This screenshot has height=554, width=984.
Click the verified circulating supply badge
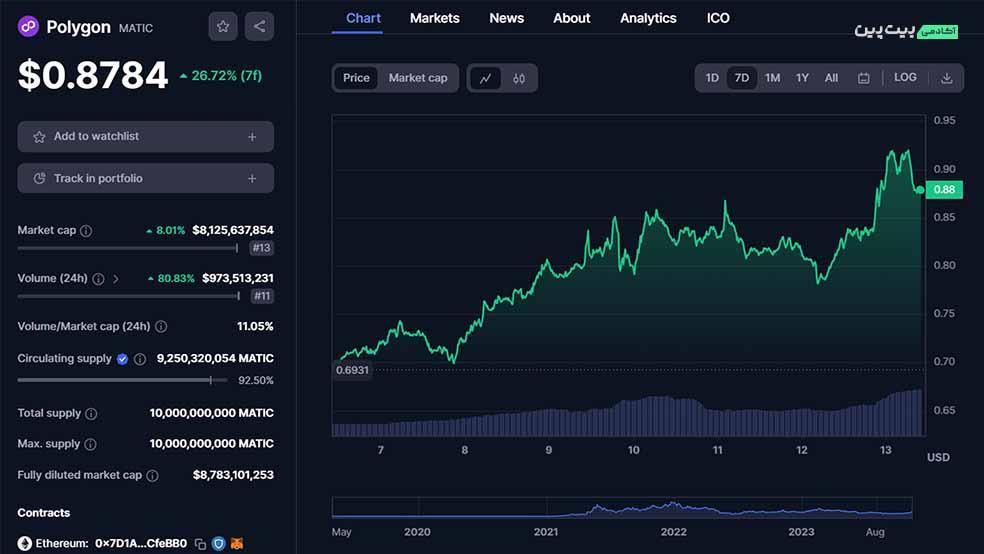pyautogui.click(x=122, y=359)
